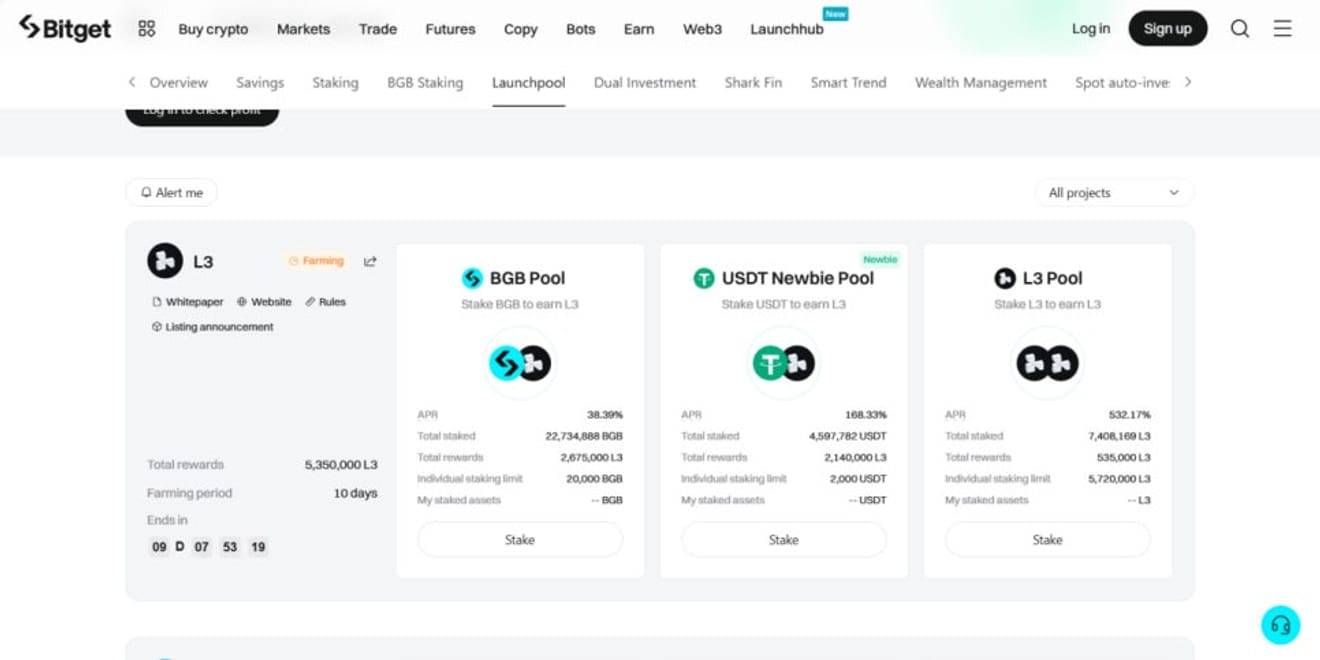
Task: Switch to the Spot auto-invest tab
Action: [1122, 83]
